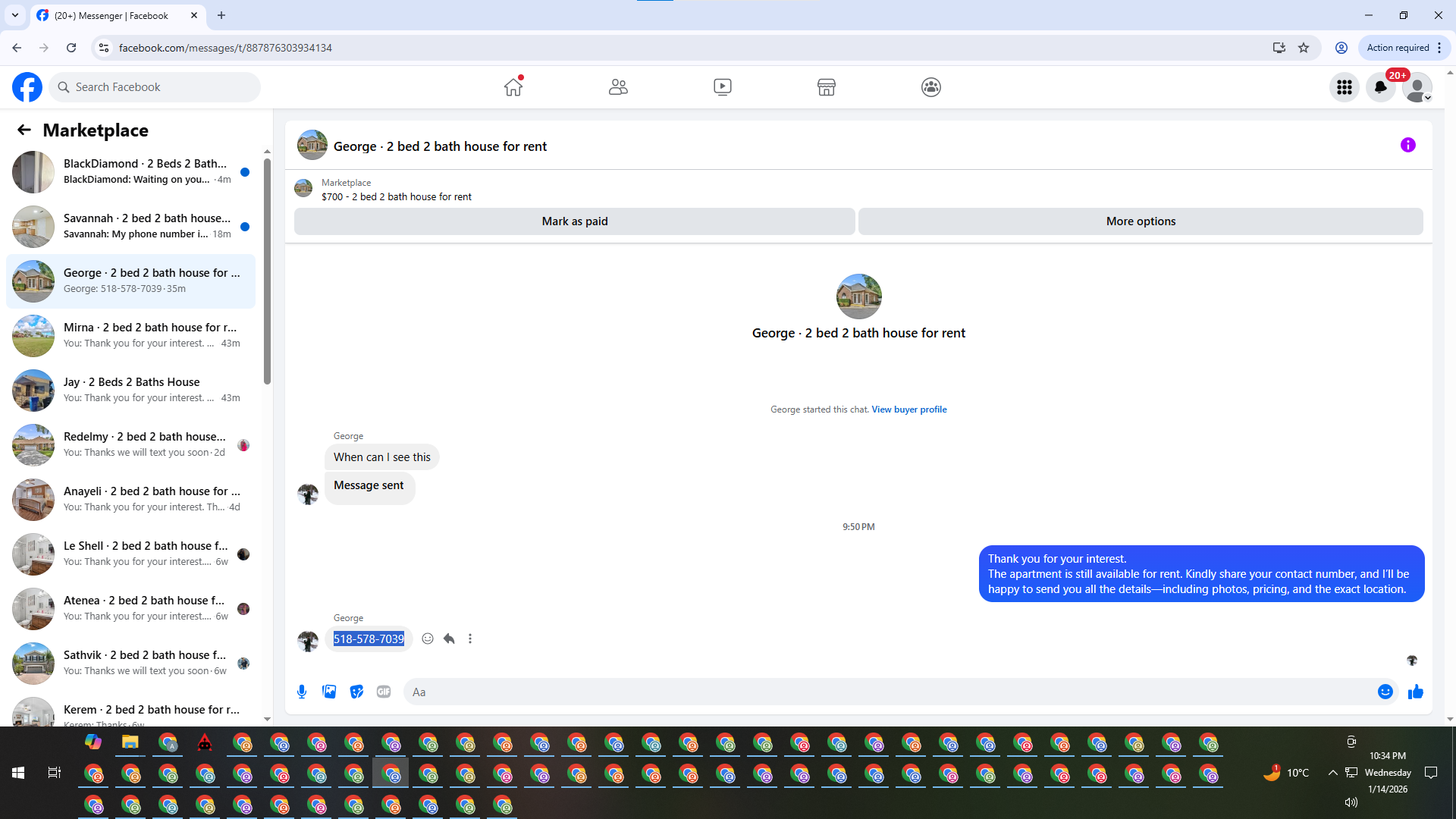React to George's phone number message
The width and height of the screenshot is (1456, 819).
(428, 639)
